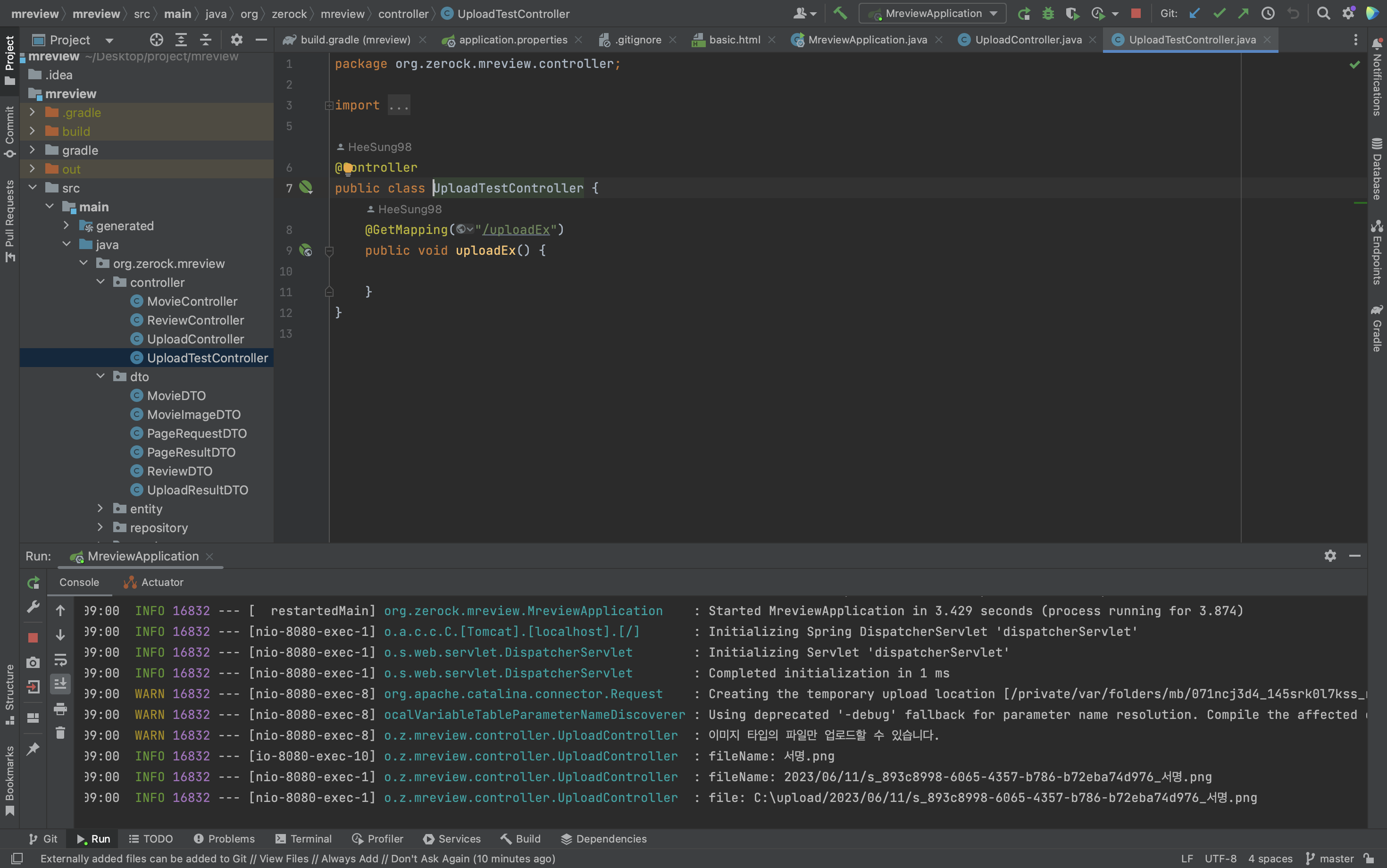Toggle soft-wrap in console
Viewport: 1387px width, 868px height.
[x=60, y=659]
